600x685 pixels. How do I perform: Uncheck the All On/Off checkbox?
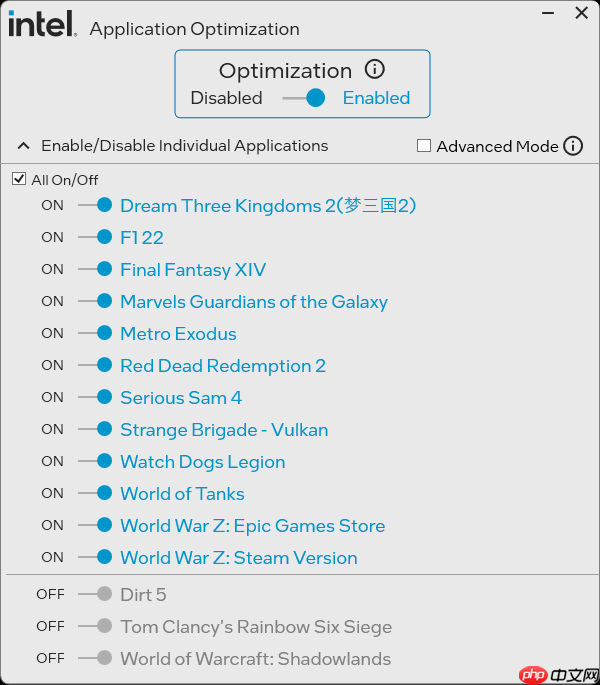click(x=19, y=180)
